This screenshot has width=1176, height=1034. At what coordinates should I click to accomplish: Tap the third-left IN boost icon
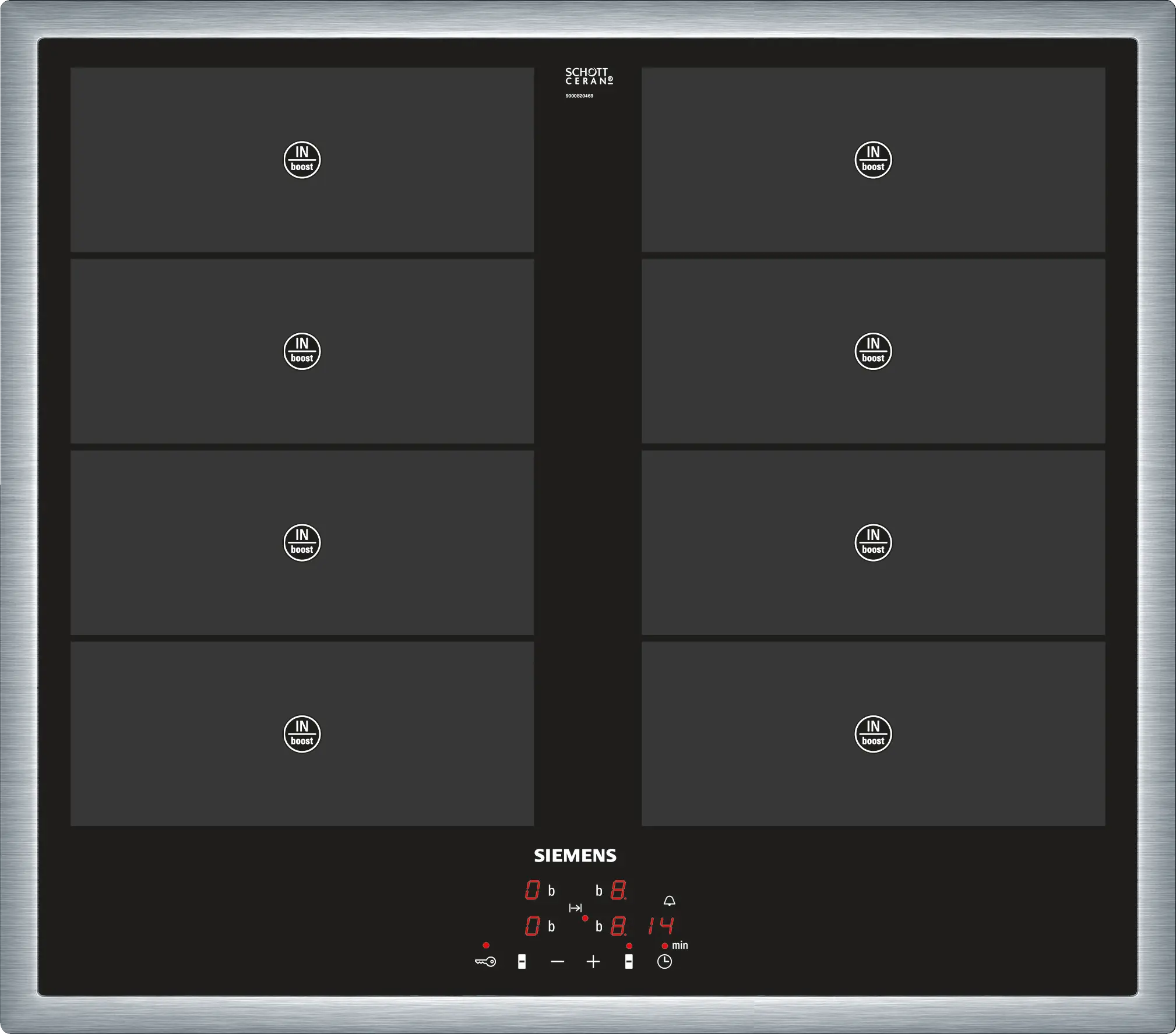tap(302, 542)
